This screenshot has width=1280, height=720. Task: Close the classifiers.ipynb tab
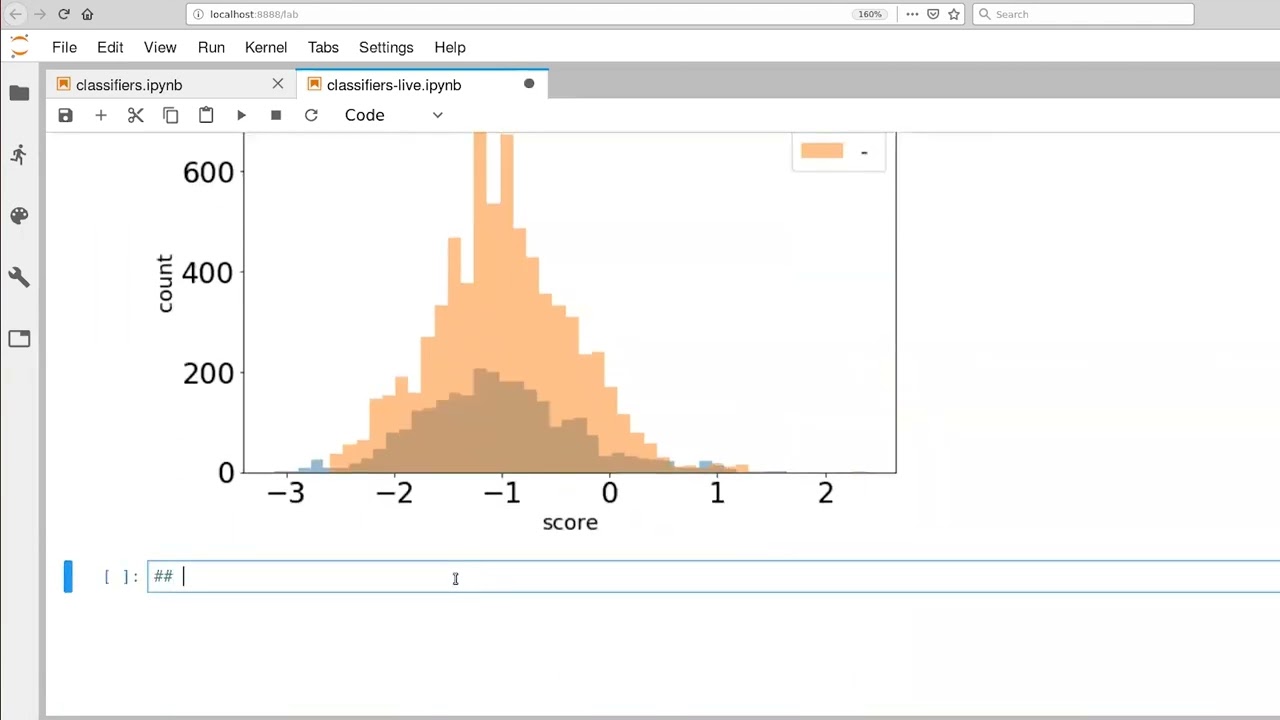tap(278, 84)
